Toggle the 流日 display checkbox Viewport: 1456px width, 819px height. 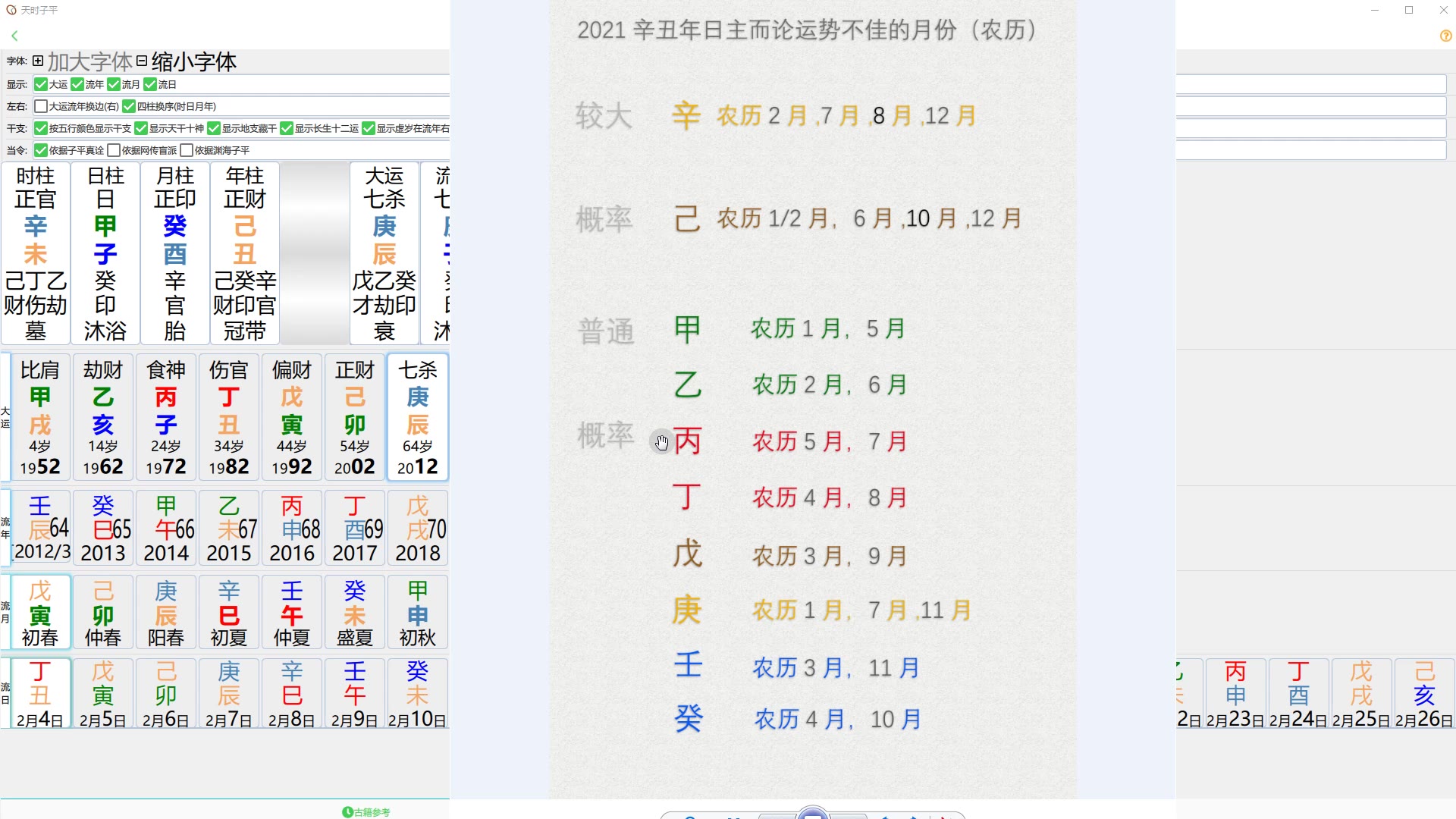pos(150,84)
